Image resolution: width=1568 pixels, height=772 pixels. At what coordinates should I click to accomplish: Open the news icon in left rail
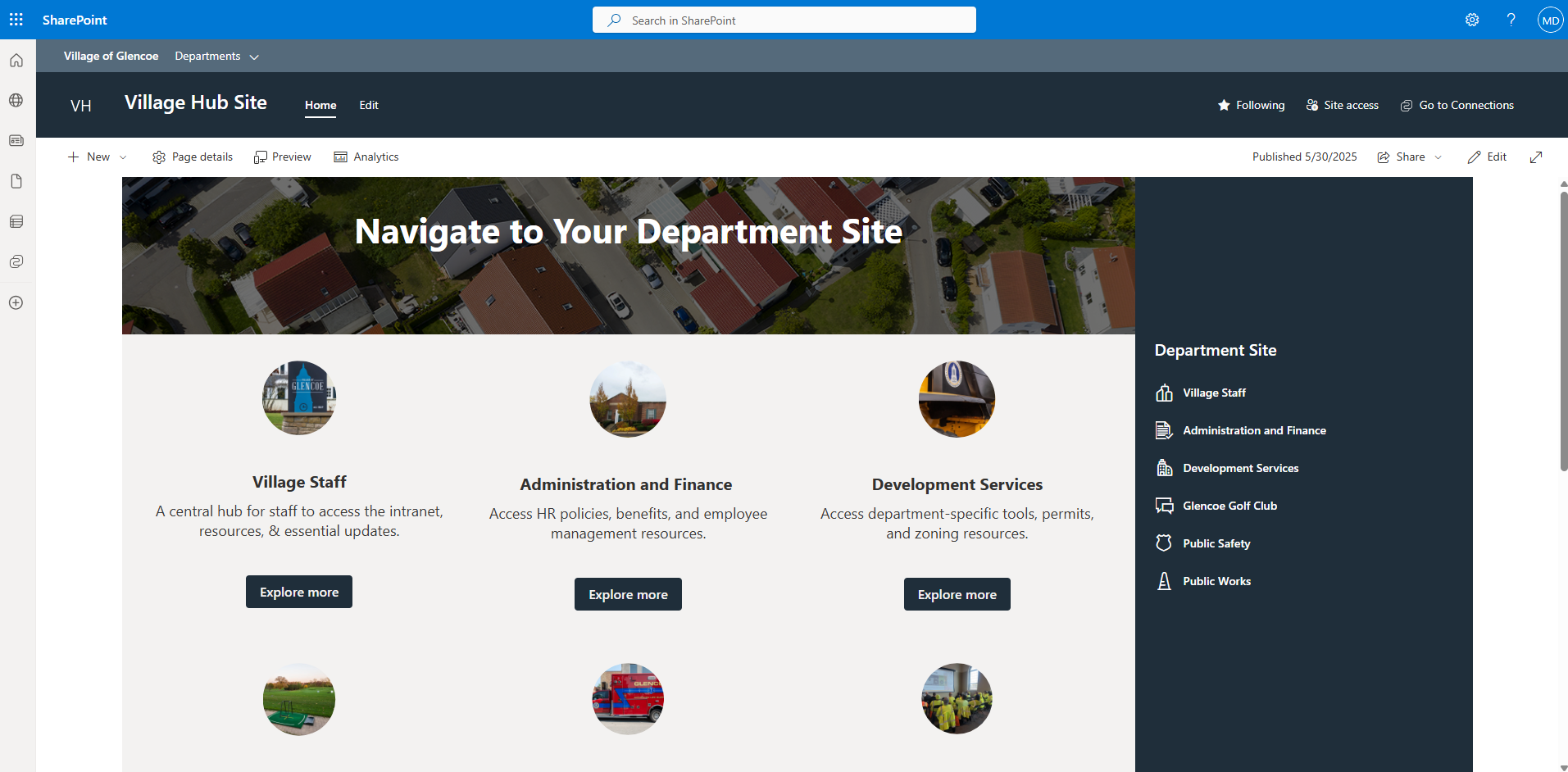pos(16,141)
